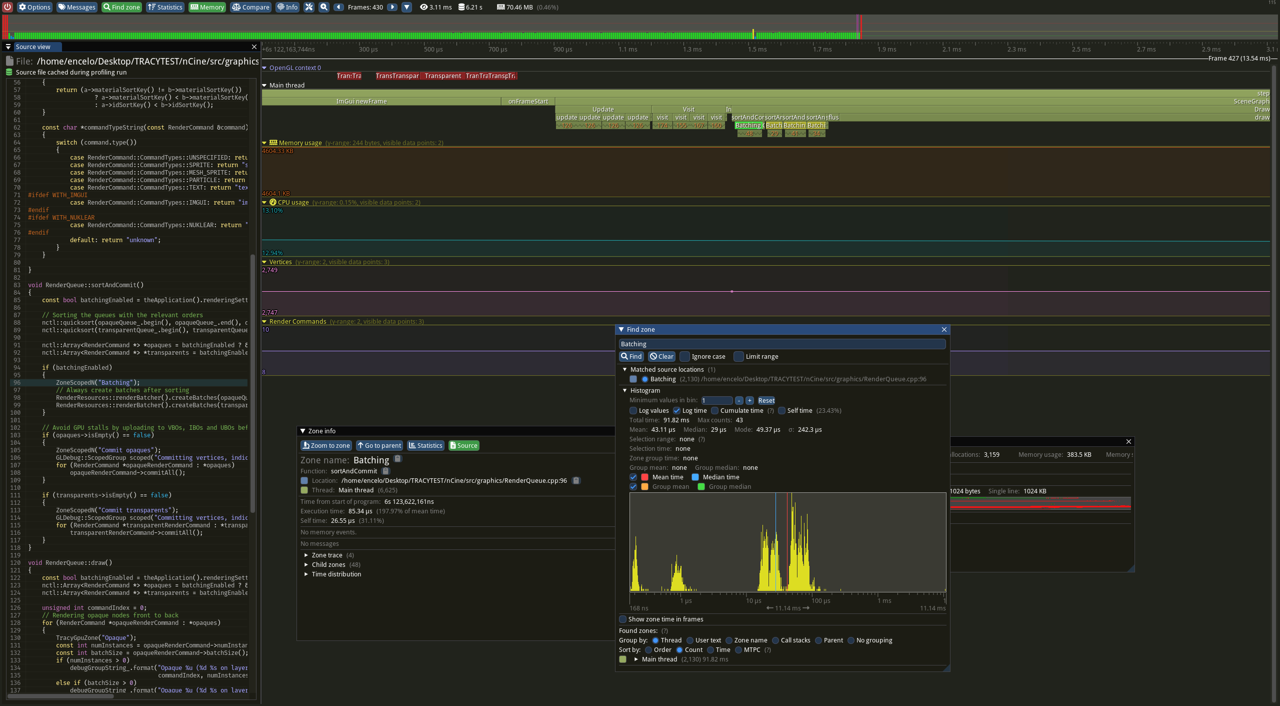Open the Compare traces window
The height and width of the screenshot is (706, 1280).
(x=251, y=7)
